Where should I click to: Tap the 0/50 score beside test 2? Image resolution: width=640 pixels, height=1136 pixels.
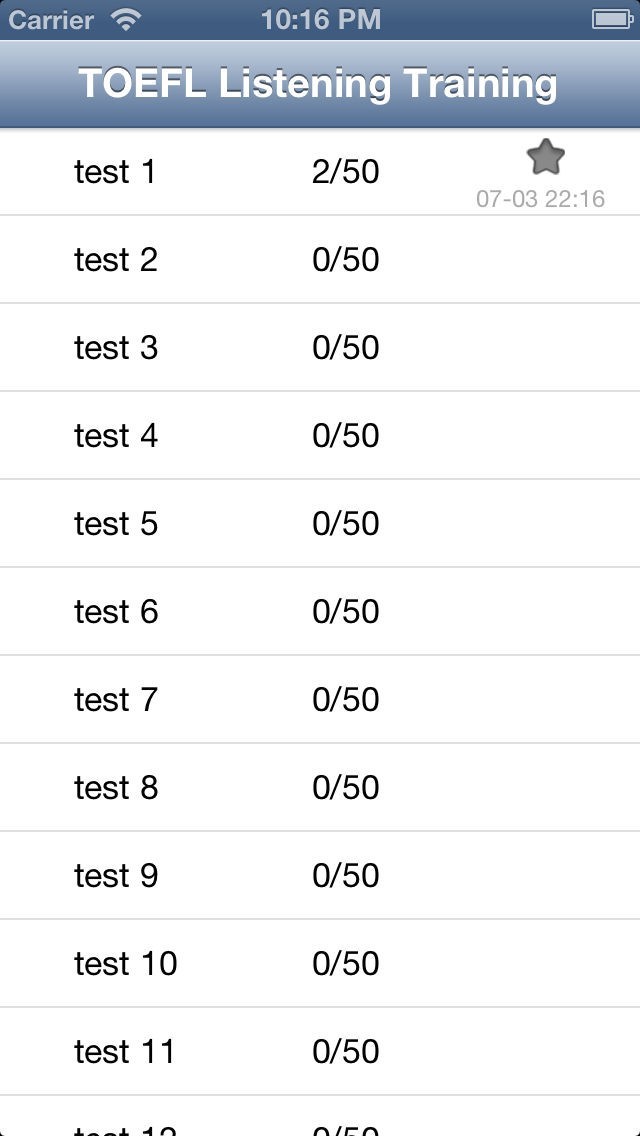point(345,260)
